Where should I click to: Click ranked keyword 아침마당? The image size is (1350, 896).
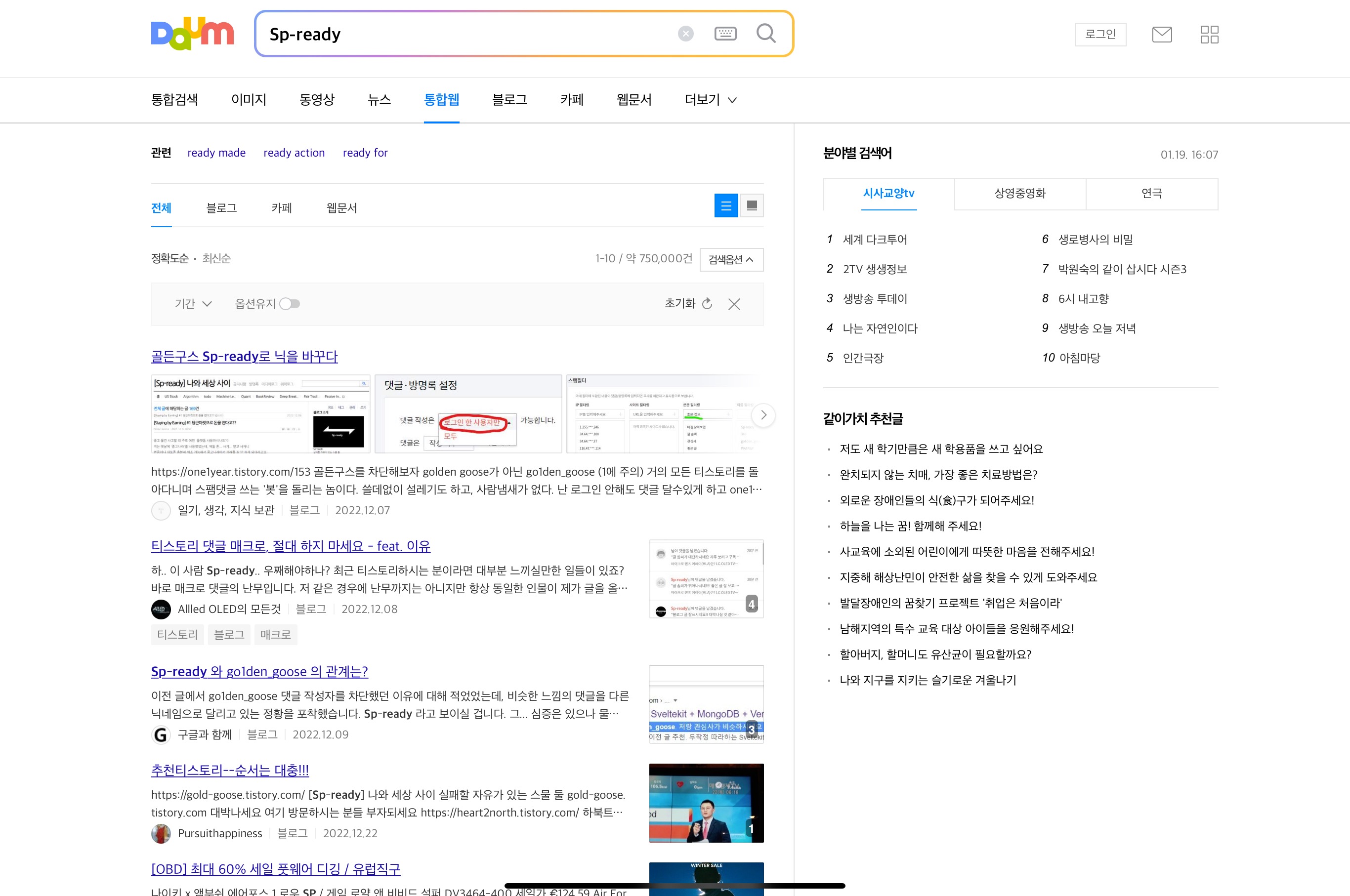1080,358
